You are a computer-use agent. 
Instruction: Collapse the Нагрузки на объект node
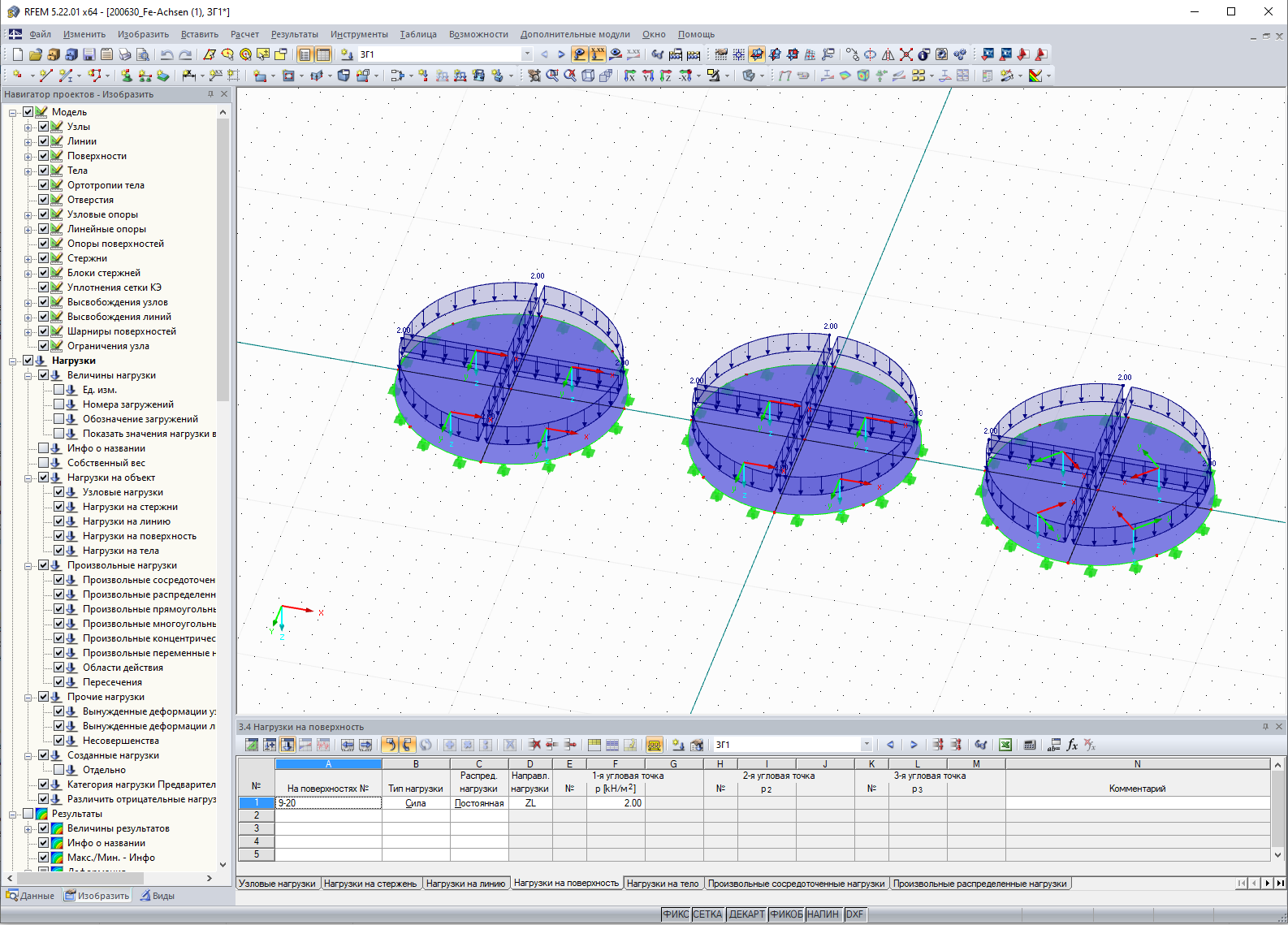[28, 478]
